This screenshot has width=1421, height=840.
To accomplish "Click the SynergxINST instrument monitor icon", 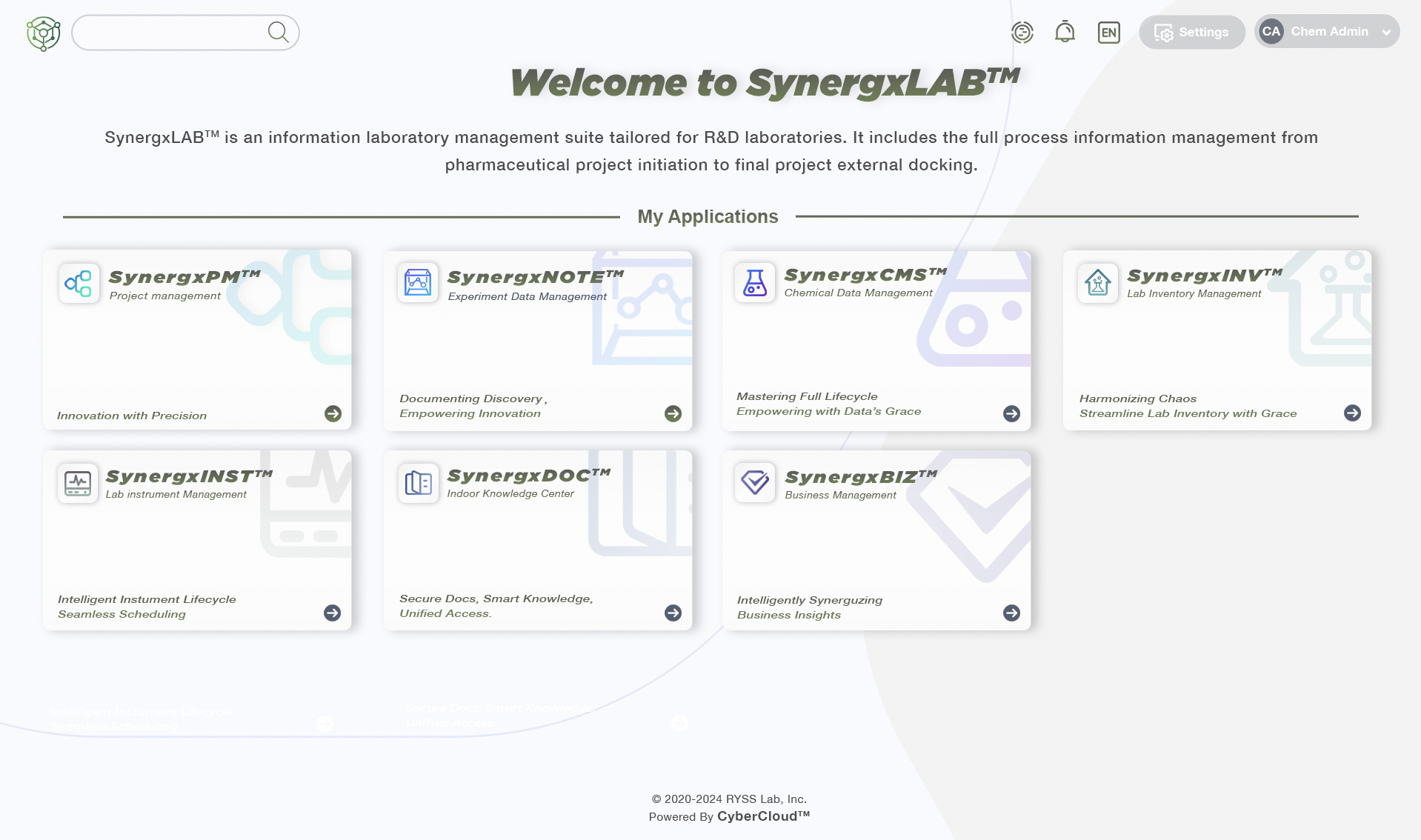I will (78, 483).
